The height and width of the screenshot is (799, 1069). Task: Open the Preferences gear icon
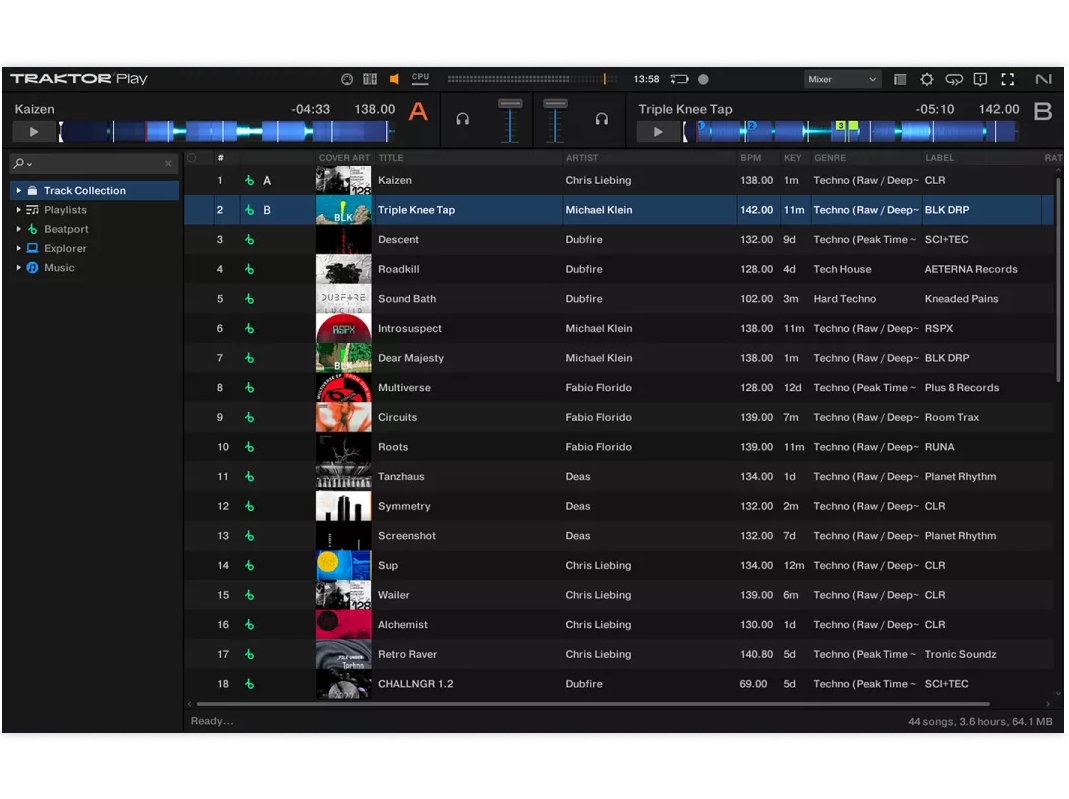(926, 79)
